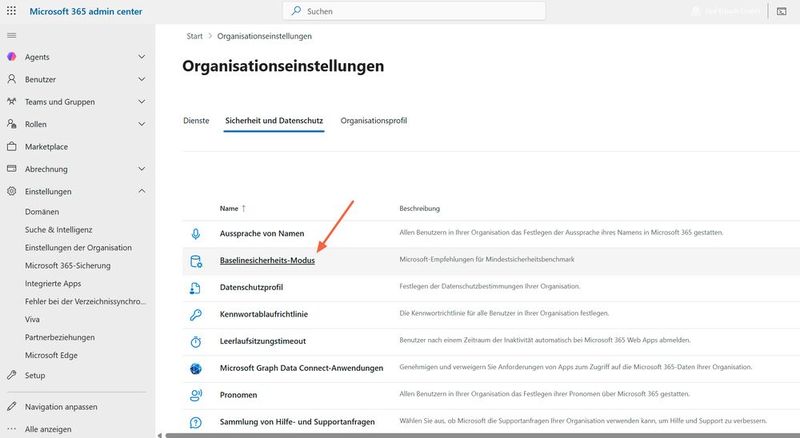The image size is (800, 438).
Task: Click Microsoft 365 admin center title
Action: (86, 11)
